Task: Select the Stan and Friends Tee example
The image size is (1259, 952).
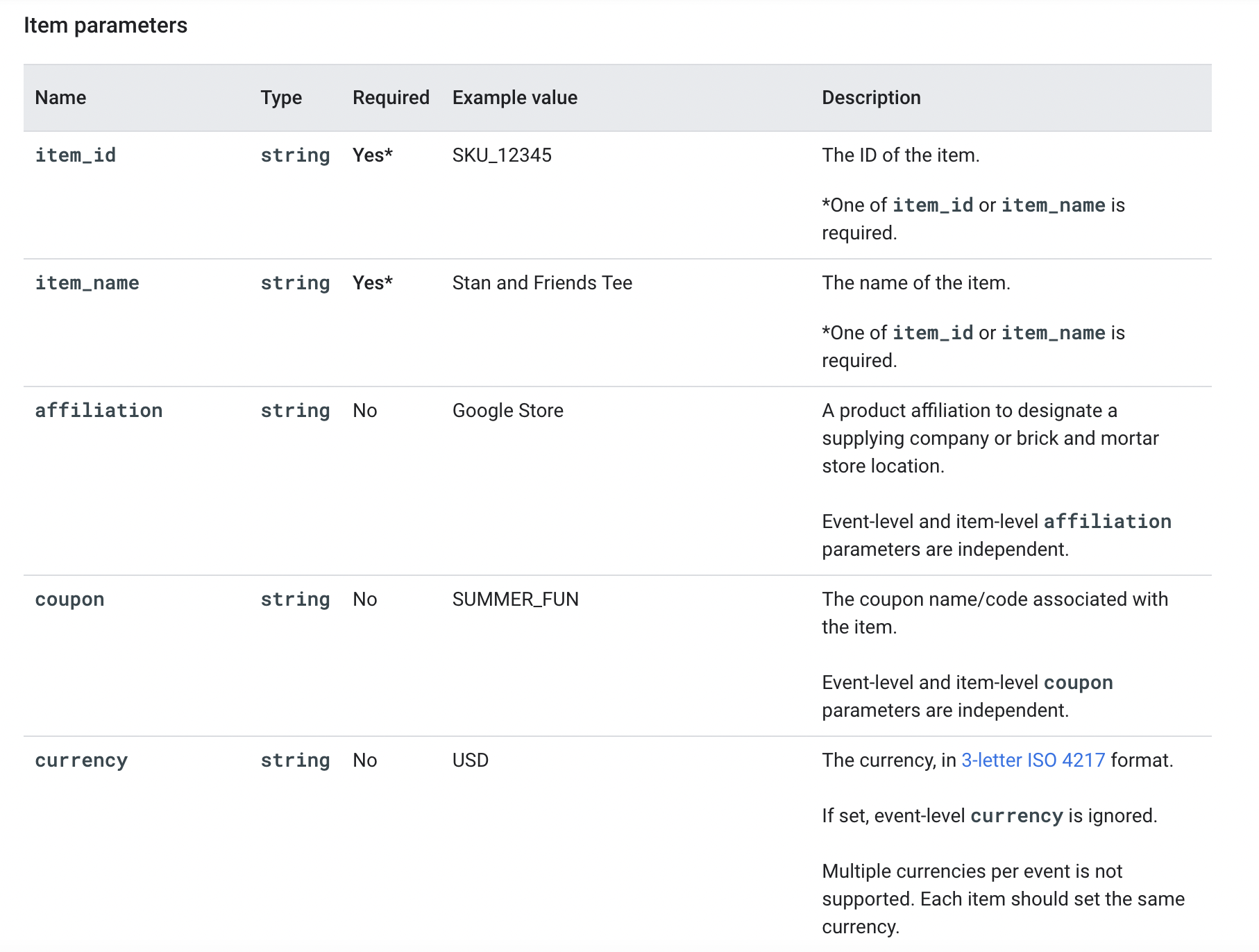Action: click(x=542, y=282)
